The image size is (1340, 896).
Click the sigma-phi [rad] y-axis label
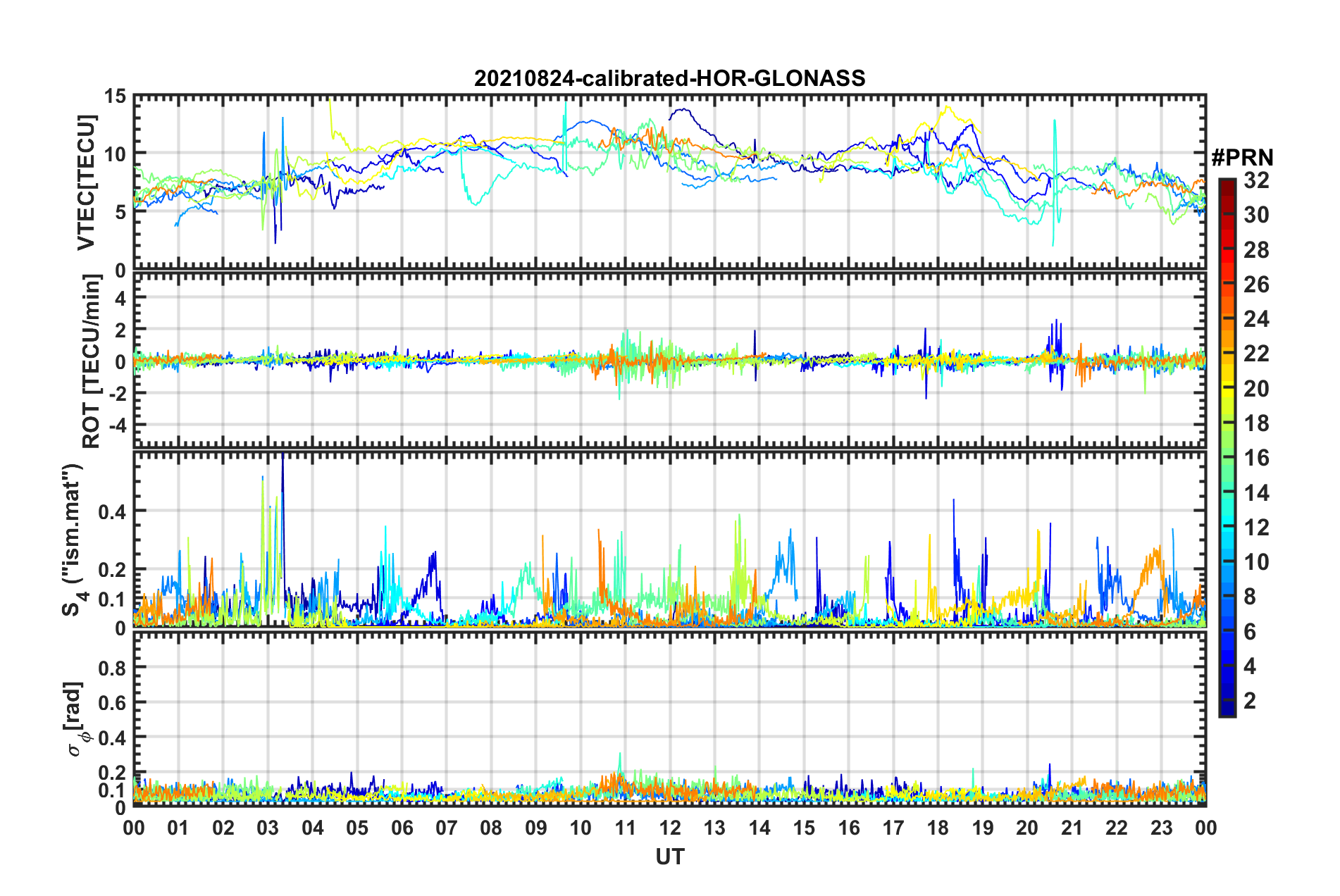pyautogui.click(x=76, y=719)
